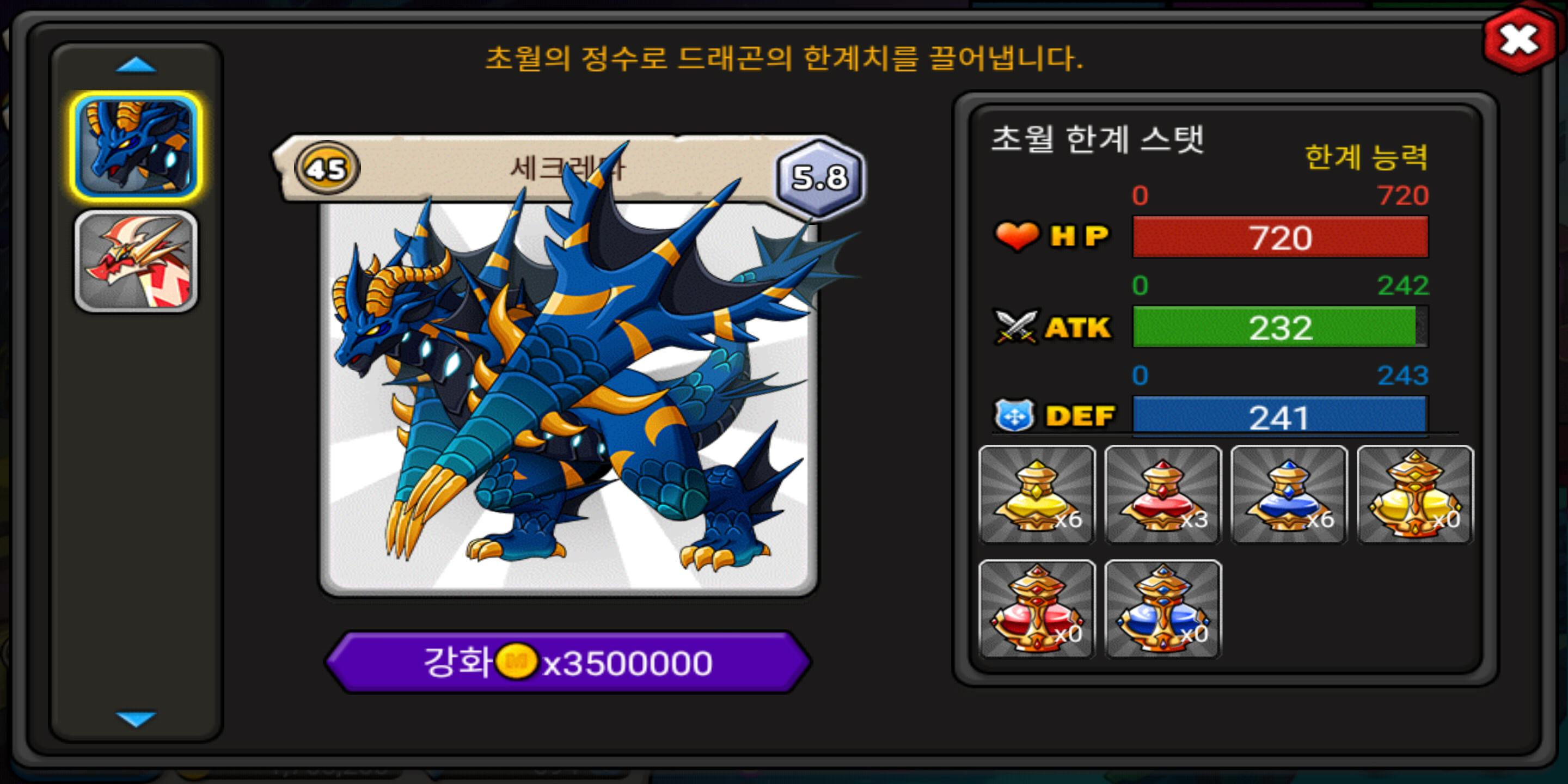Image resolution: width=1568 pixels, height=784 pixels.
Task: Choose the blue dragon thumbnail in list
Action: 136,146
